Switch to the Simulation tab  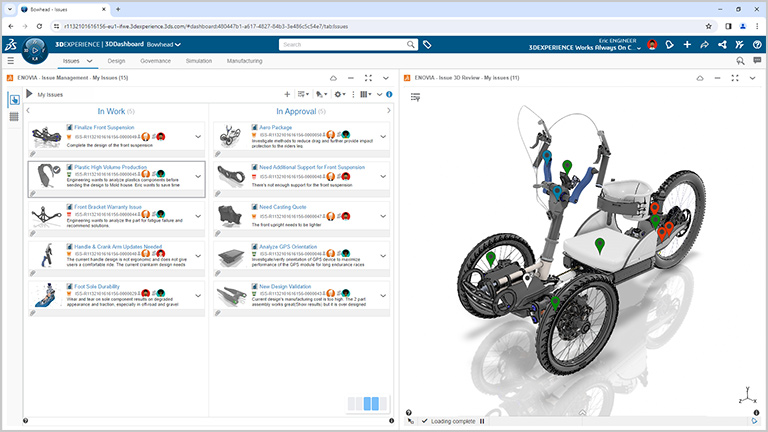click(x=198, y=61)
